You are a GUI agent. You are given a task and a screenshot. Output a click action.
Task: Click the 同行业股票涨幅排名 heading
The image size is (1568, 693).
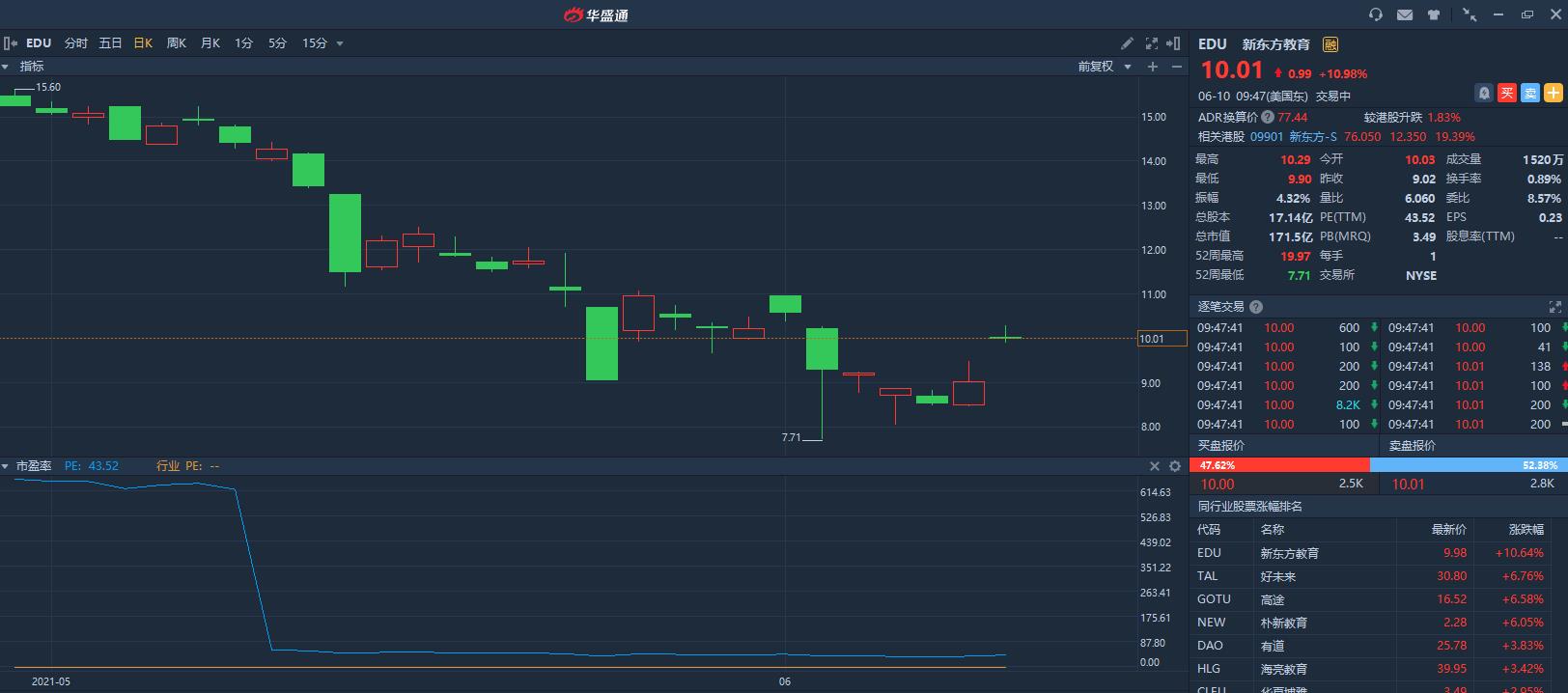[x=1249, y=507]
